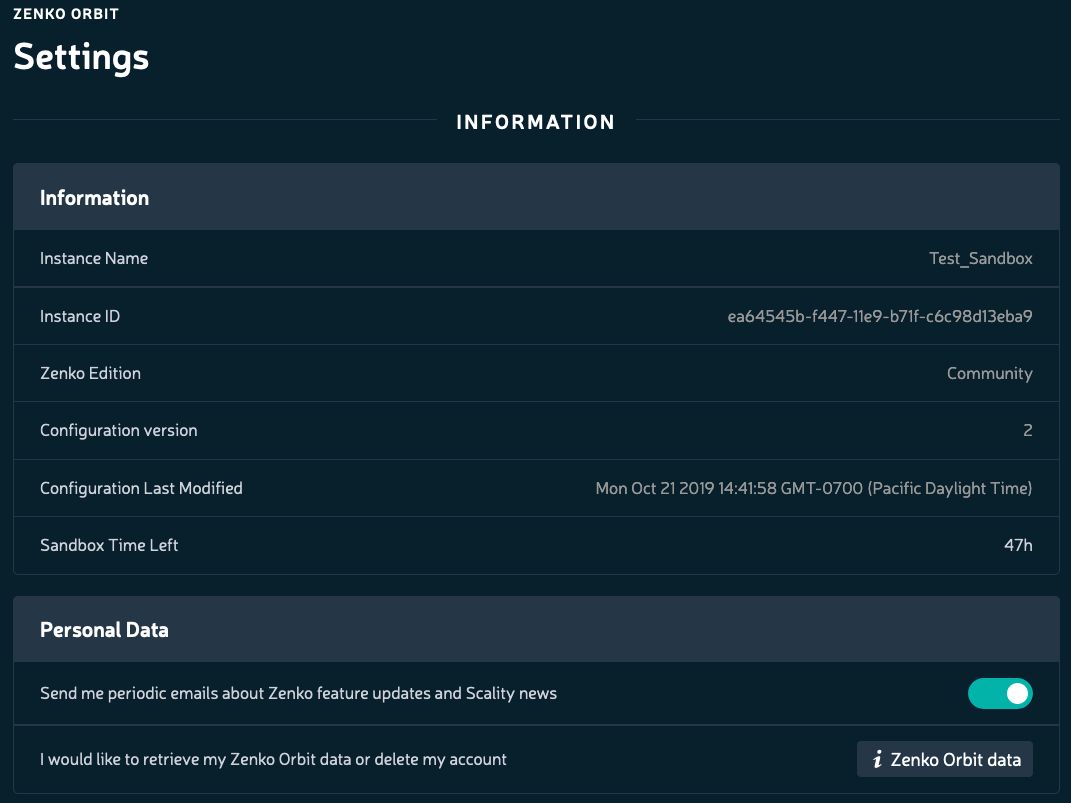The width and height of the screenshot is (1071, 803).
Task: Click the INFORMATION section divider heading
Action: tap(536, 122)
